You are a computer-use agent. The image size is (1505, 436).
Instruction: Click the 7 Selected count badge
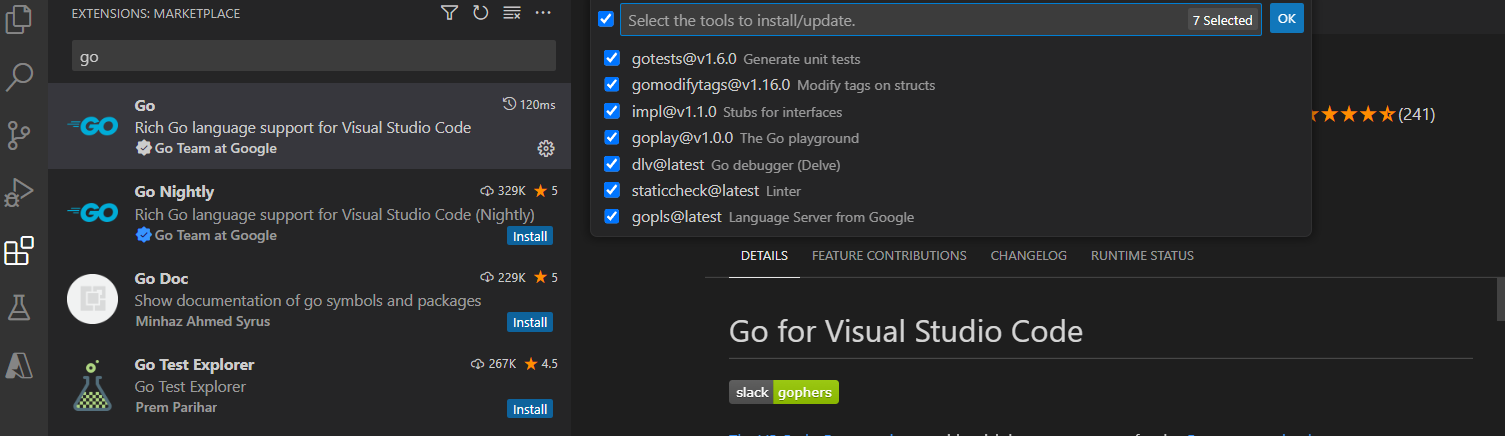pyautogui.click(x=1222, y=20)
